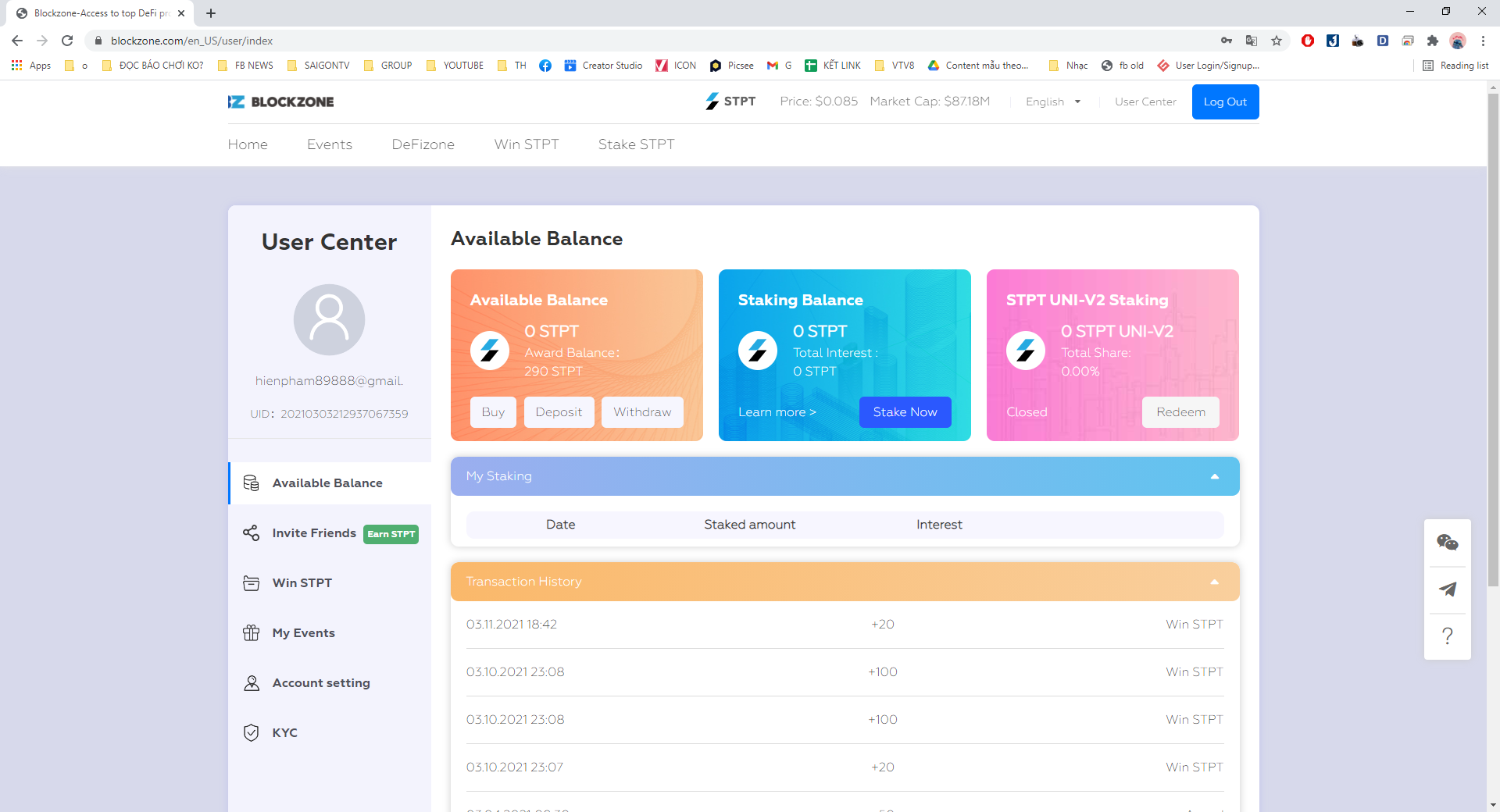Open Win STPT in the top navigation
This screenshot has width=1500, height=812.
[x=527, y=144]
